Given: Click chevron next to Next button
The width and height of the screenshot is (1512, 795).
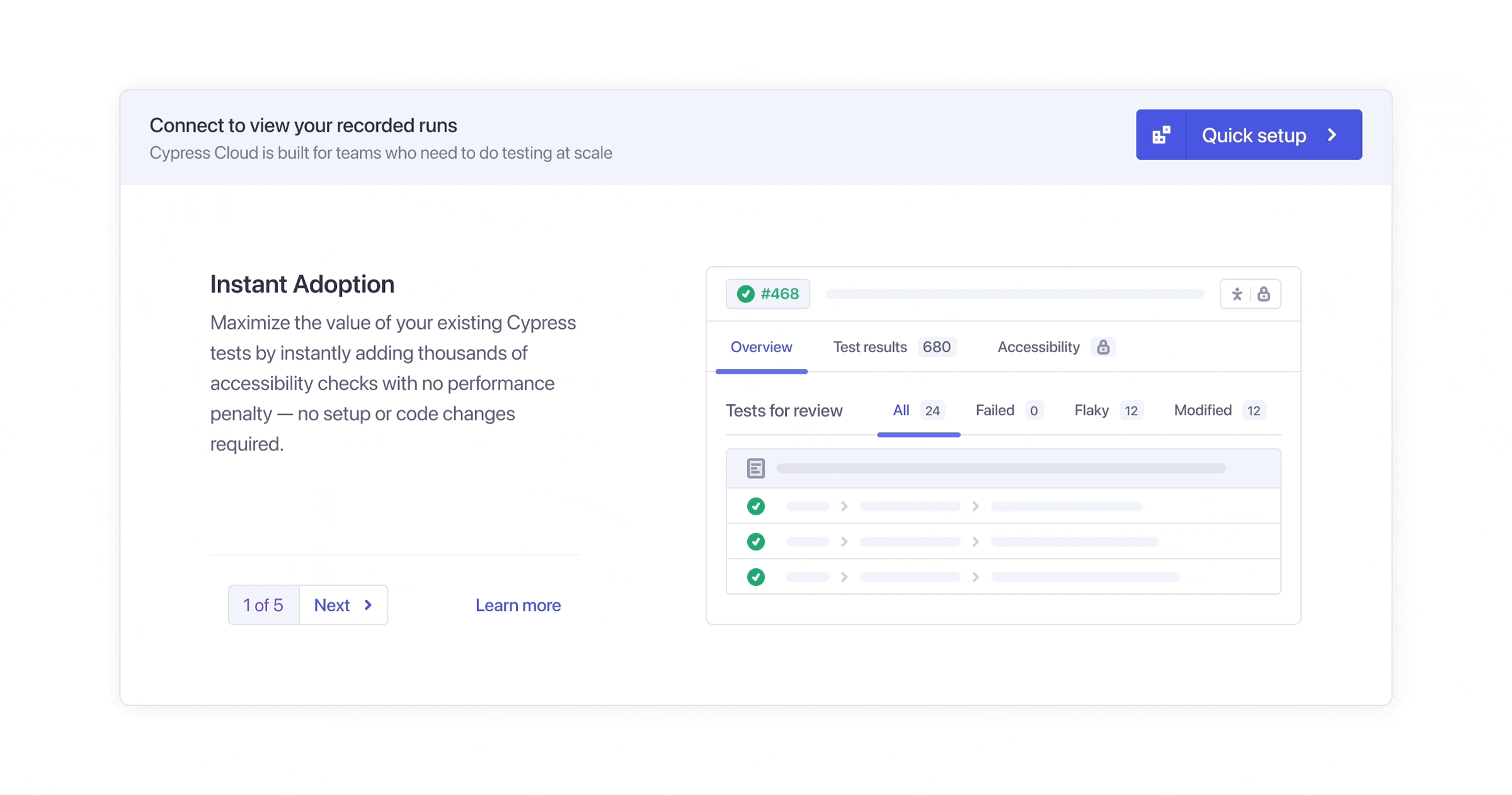Looking at the screenshot, I should 369,605.
